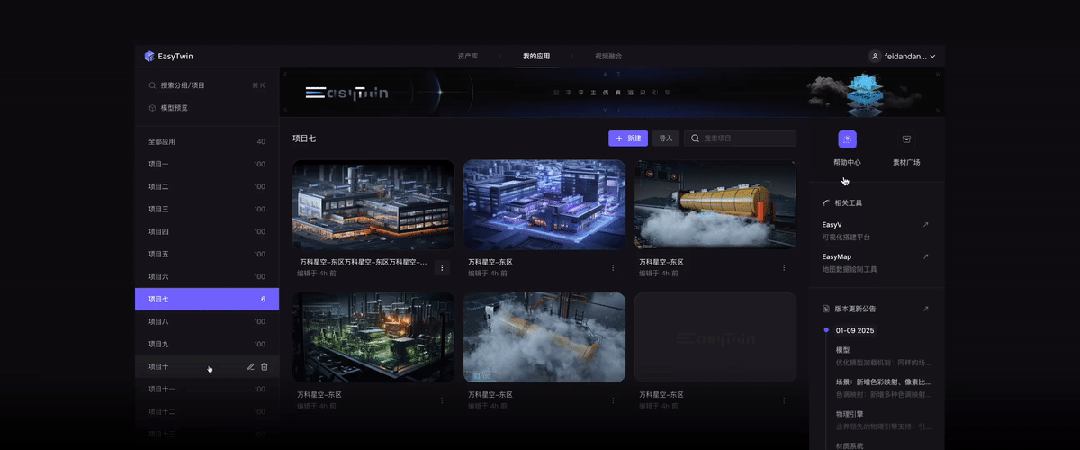The width and height of the screenshot is (1080, 450).
Task: Open the 素材广场 shop icon
Action: [x=906, y=139]
